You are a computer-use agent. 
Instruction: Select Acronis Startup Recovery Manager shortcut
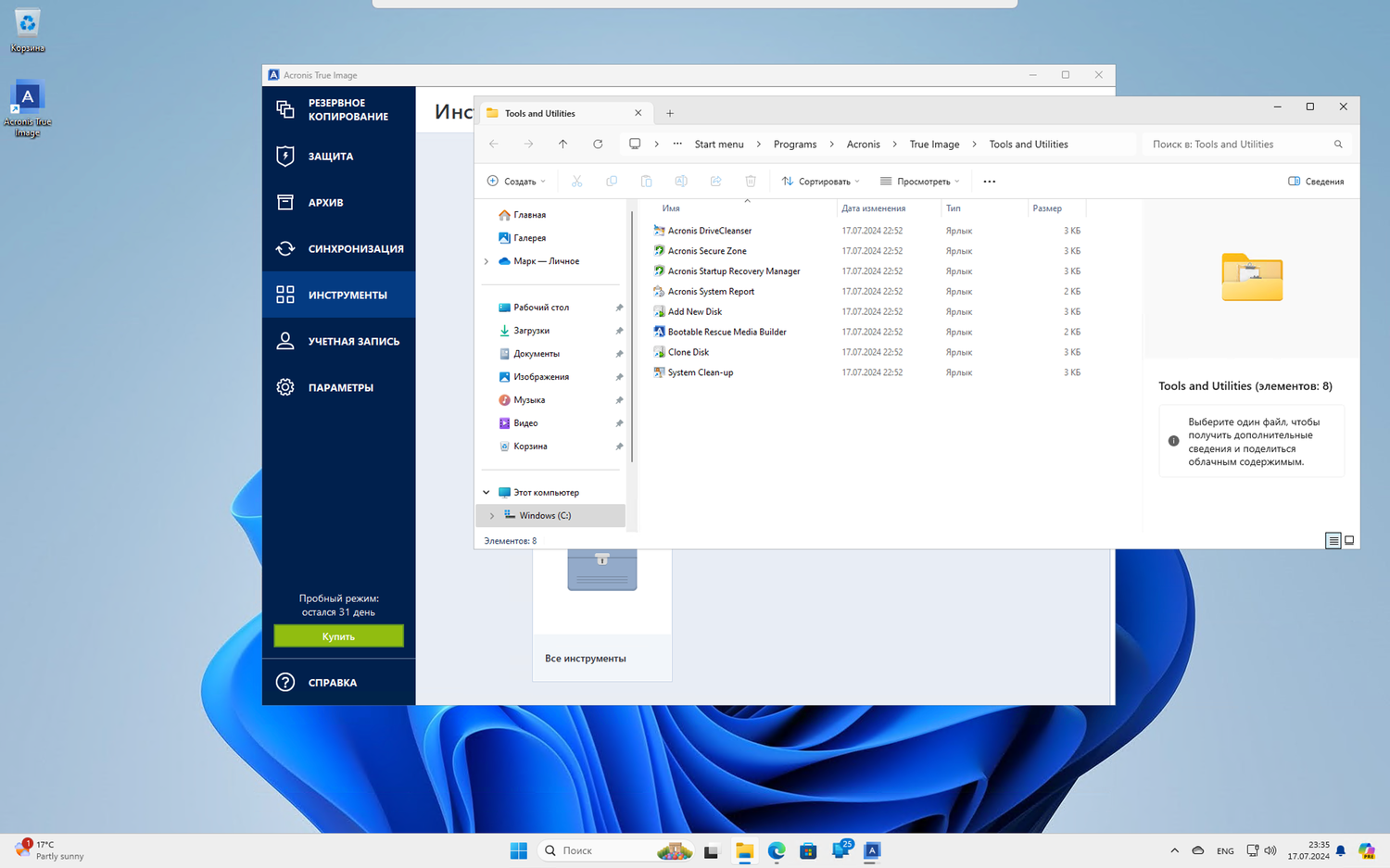[x=733, y=271]
